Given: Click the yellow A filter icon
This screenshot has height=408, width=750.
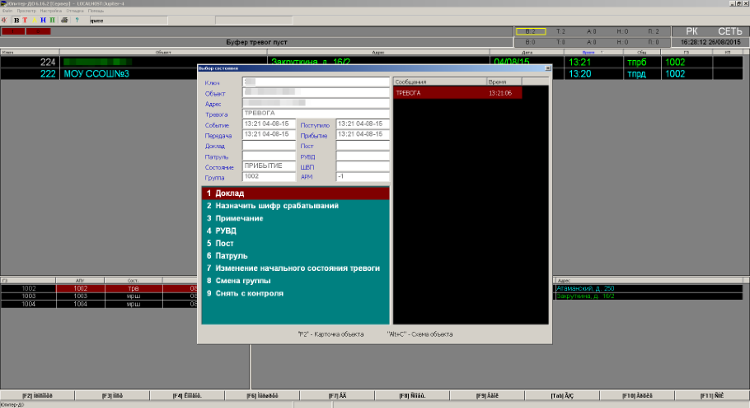Looking at the screenshot, I should coord(34,20).
